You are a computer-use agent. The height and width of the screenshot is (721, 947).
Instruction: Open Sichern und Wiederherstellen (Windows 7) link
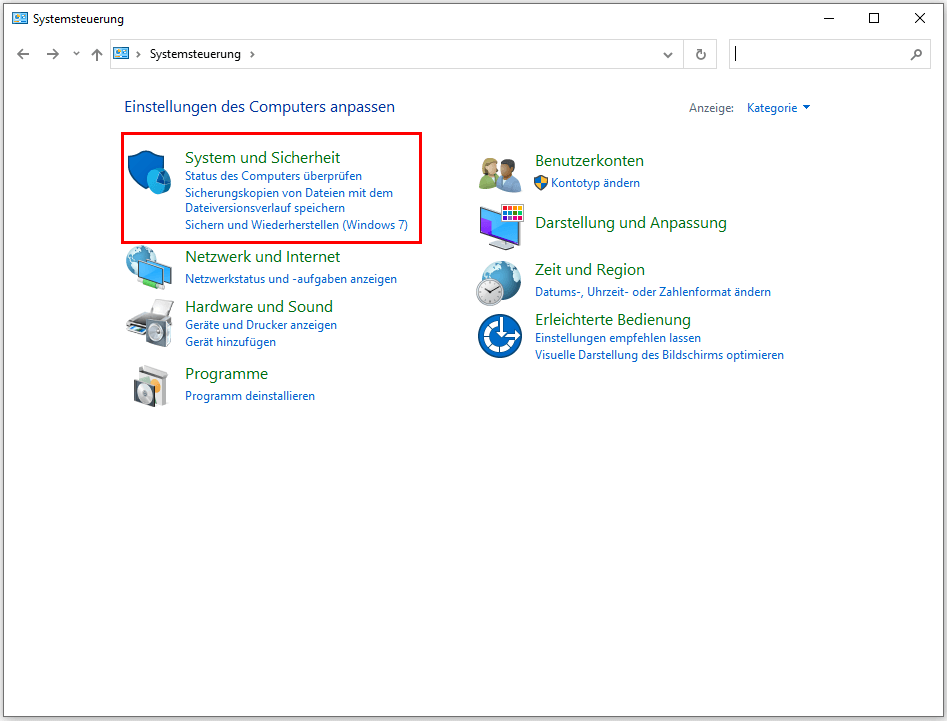point(296,225)
